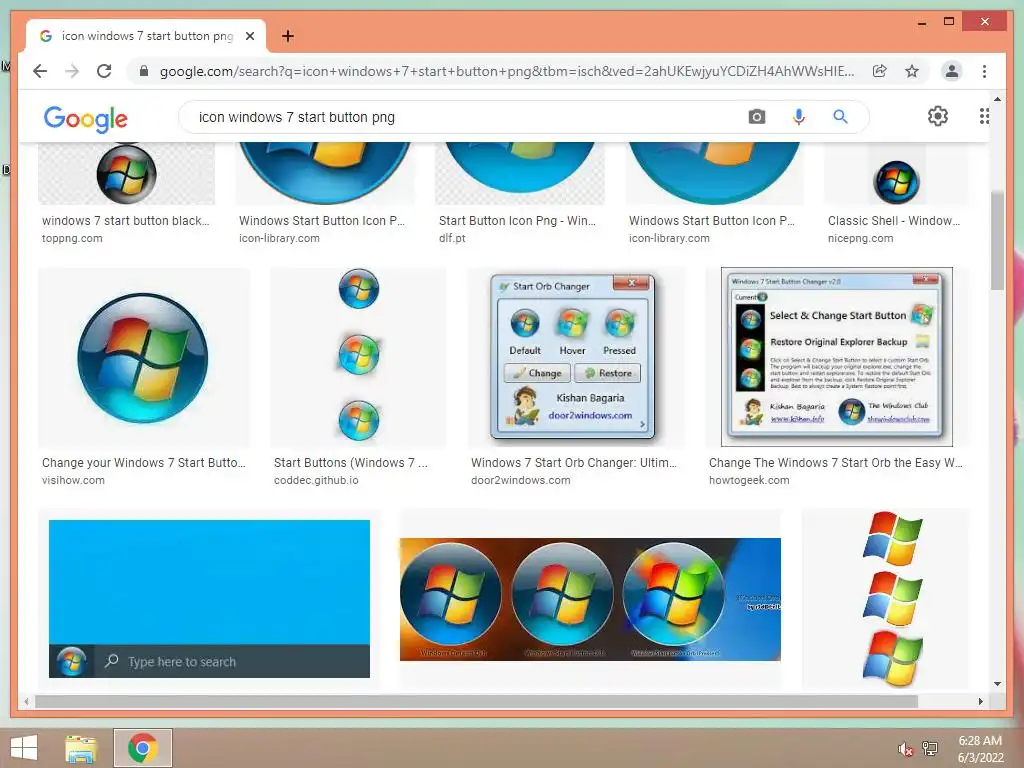
Task: Reload the page with refresh icon
Action: 104,71
